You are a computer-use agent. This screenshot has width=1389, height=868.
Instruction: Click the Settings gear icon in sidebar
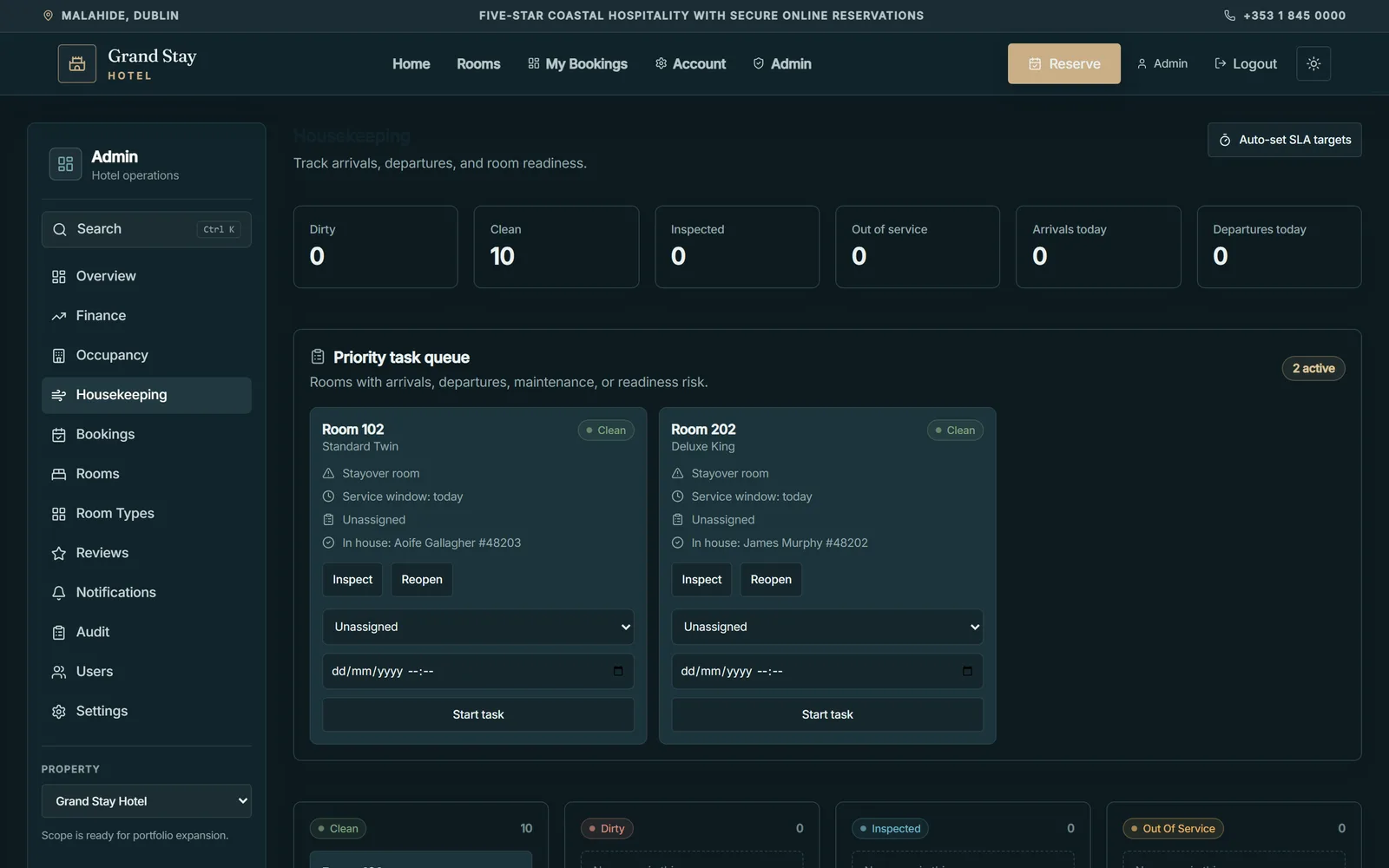point(59,711)
